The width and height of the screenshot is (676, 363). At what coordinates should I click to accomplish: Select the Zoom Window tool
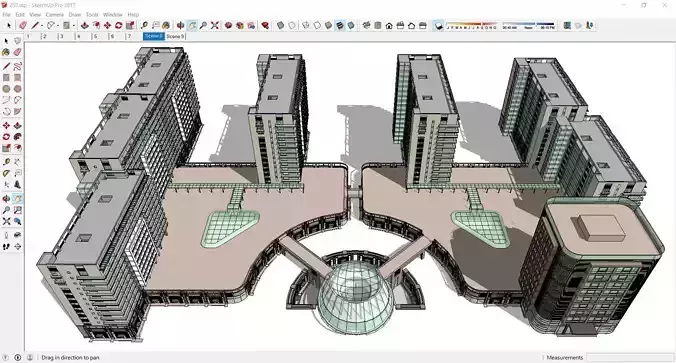pos(17,210)
